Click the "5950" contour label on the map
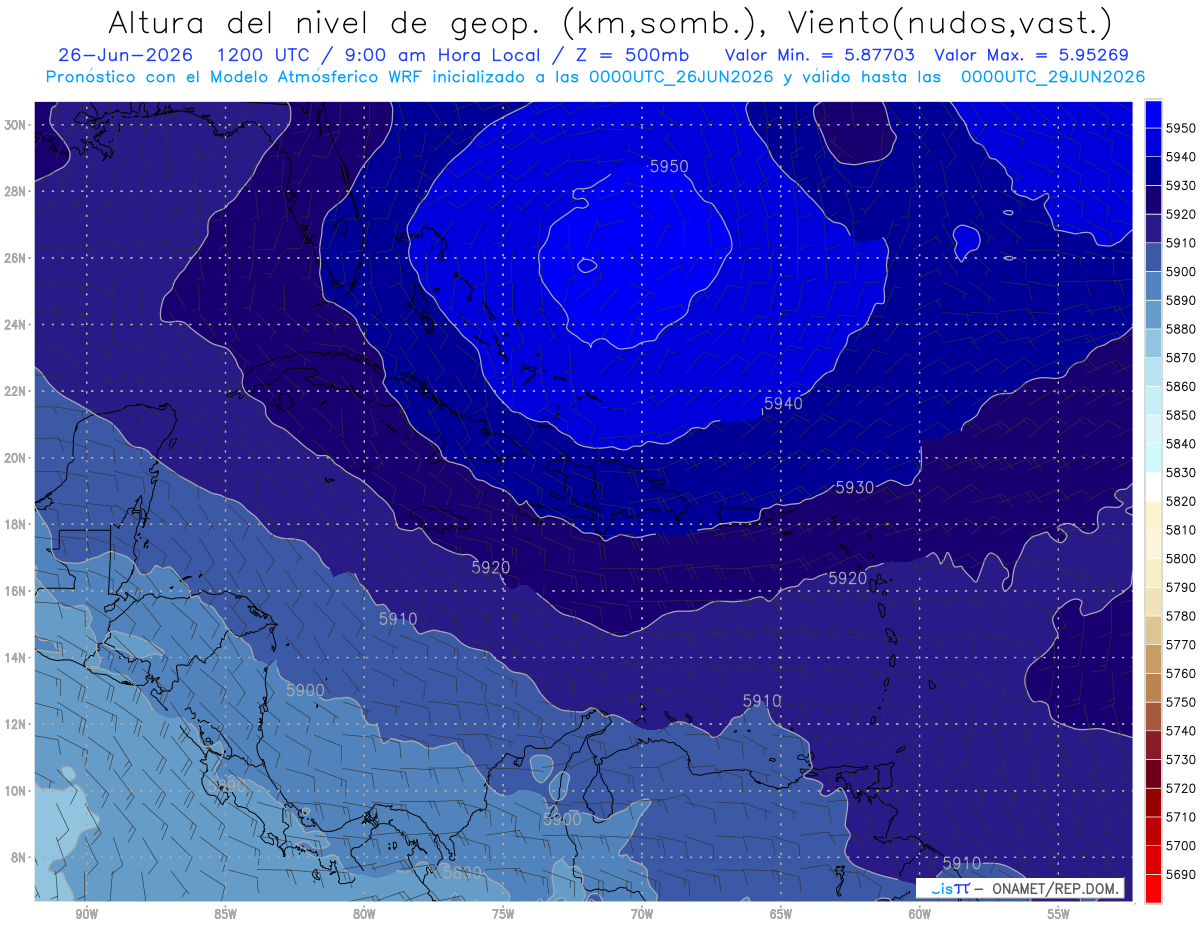This screenshot has width=1200, height=927. click(669, 166)
